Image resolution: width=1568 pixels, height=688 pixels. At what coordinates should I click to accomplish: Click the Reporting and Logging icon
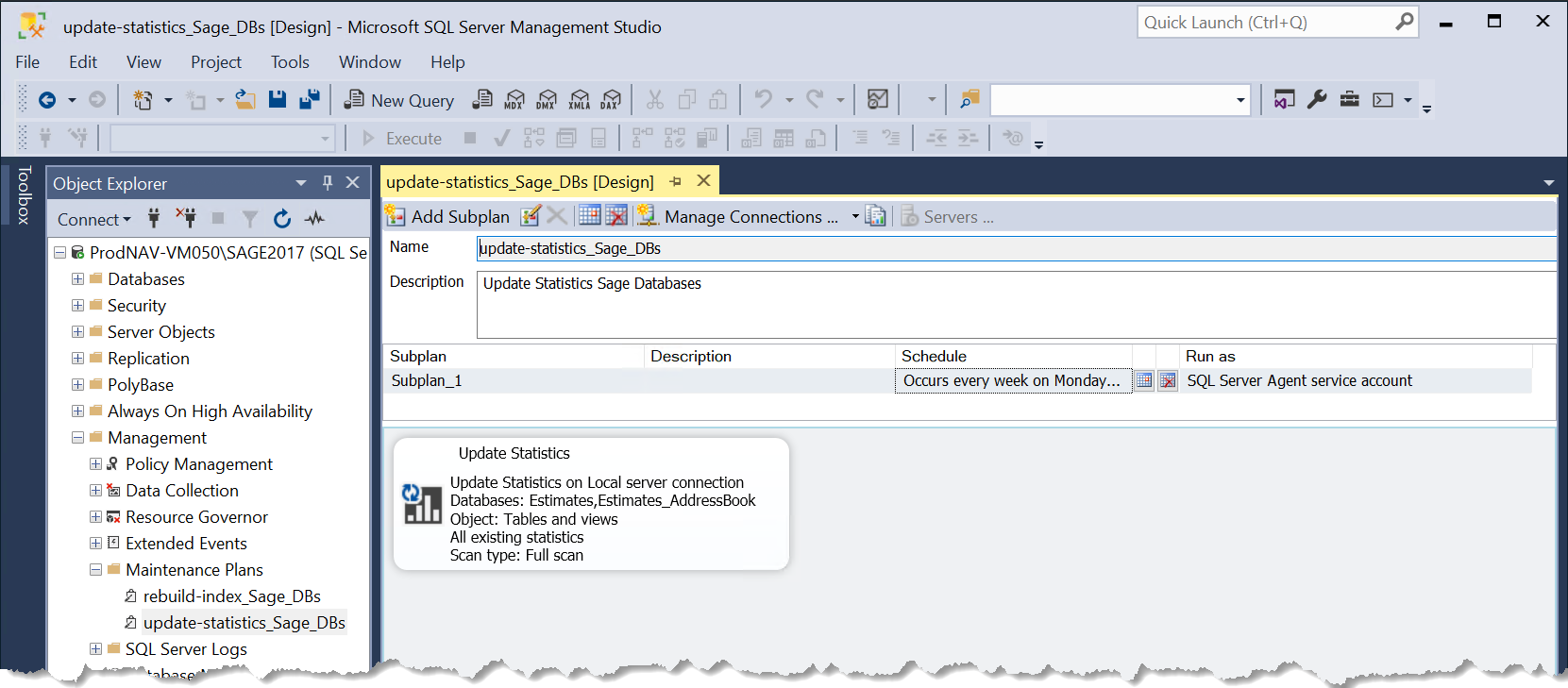[x=876, y=216]
